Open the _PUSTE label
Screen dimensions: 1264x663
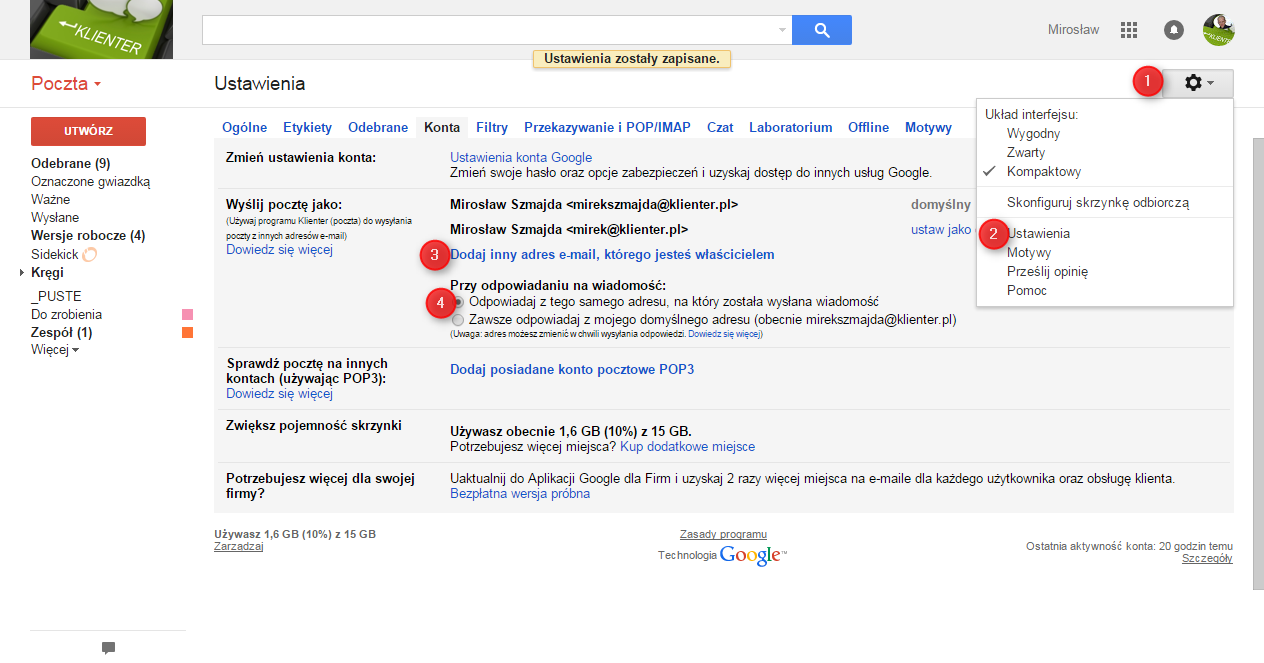pyautogui.click(x=56, y=296)
